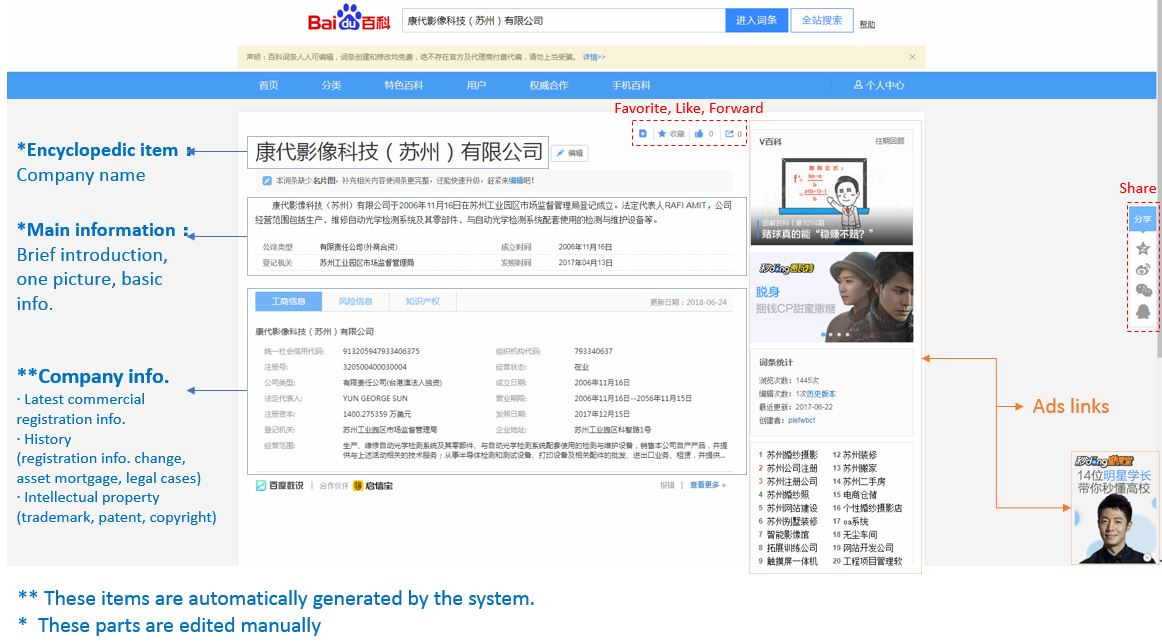
Task: Click the 进入词条 search button
Action: point(755,20)
